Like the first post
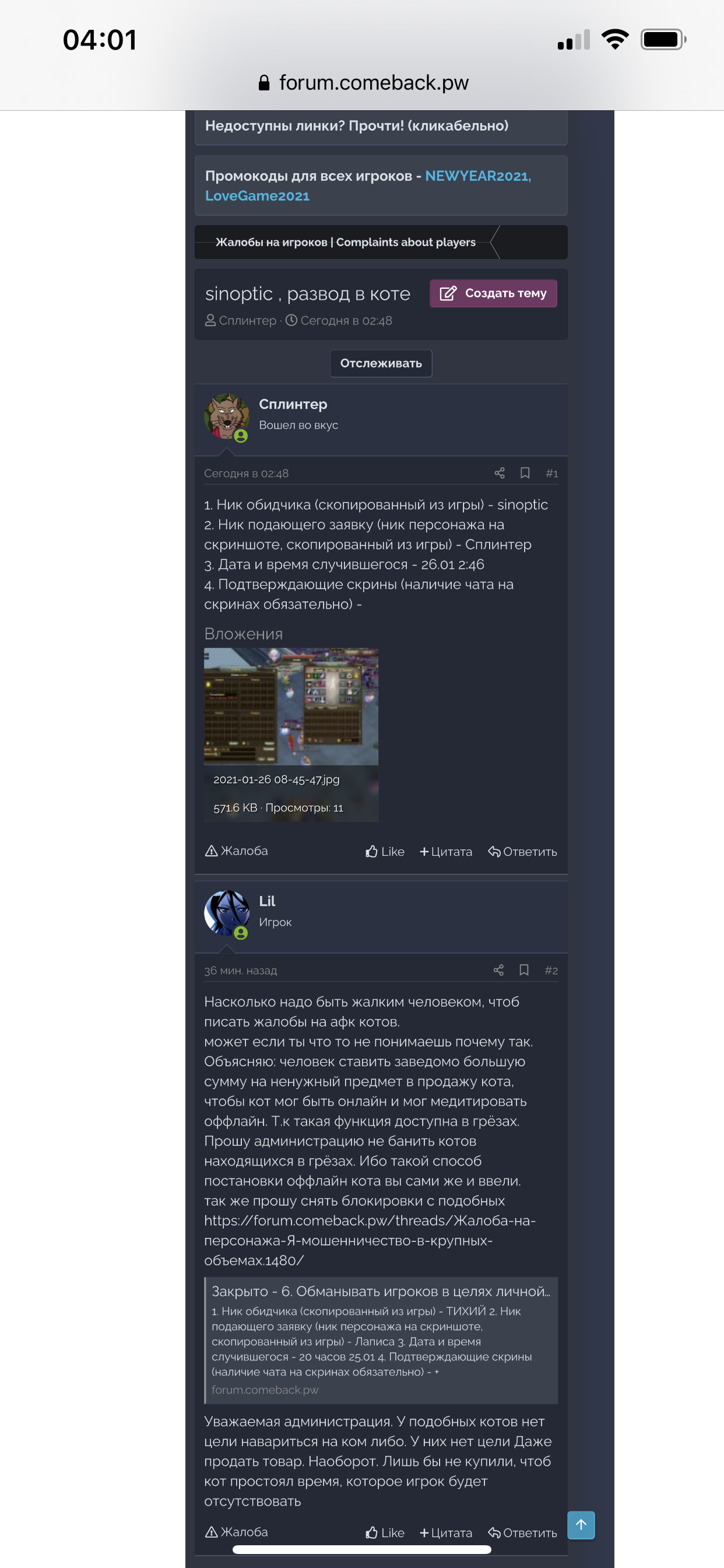Screen dimensions: 724x1568 385,852
